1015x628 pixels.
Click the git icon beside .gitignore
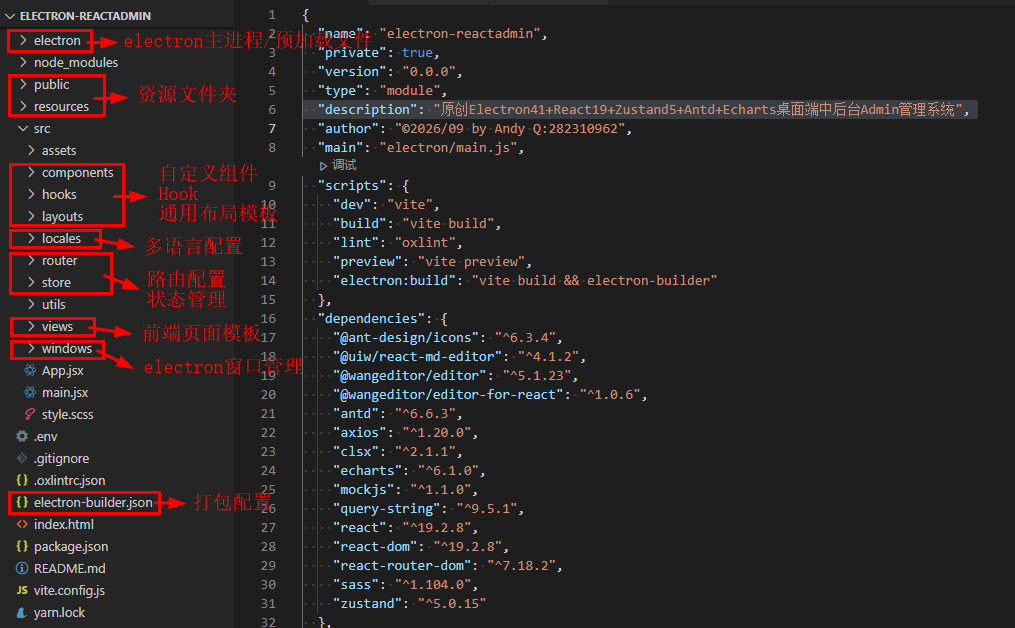coord(22,458)
